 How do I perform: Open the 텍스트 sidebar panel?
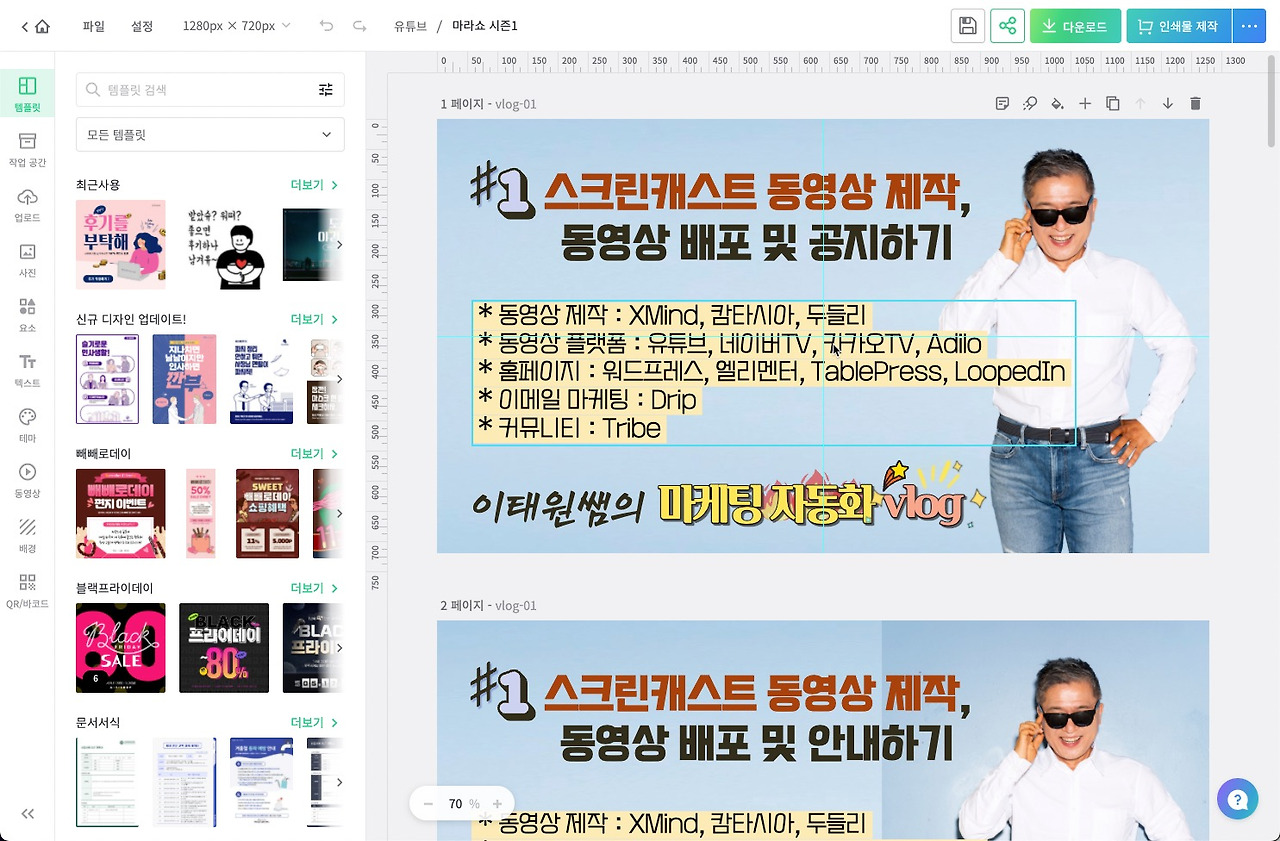27,370
